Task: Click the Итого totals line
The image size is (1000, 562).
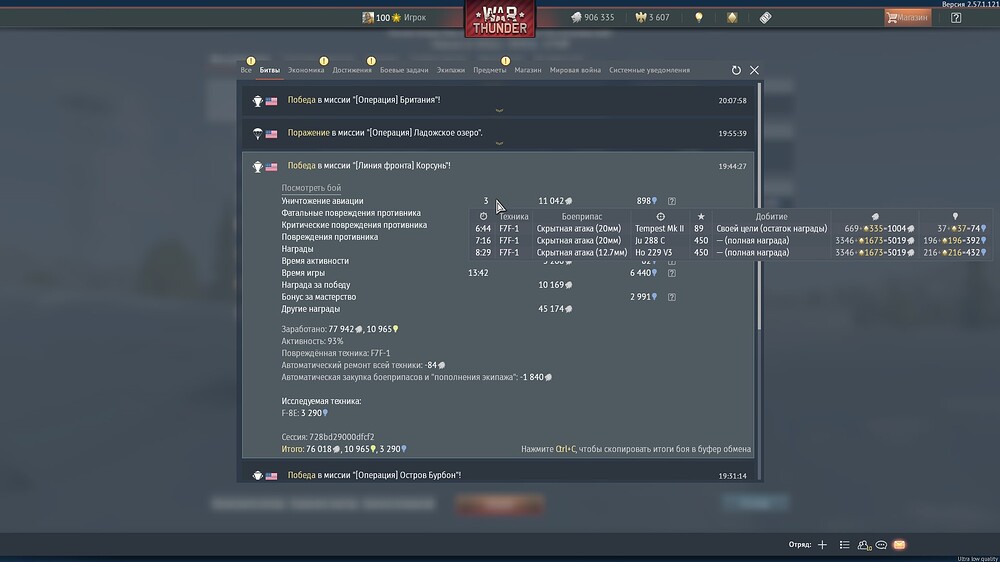Action: 344,449
